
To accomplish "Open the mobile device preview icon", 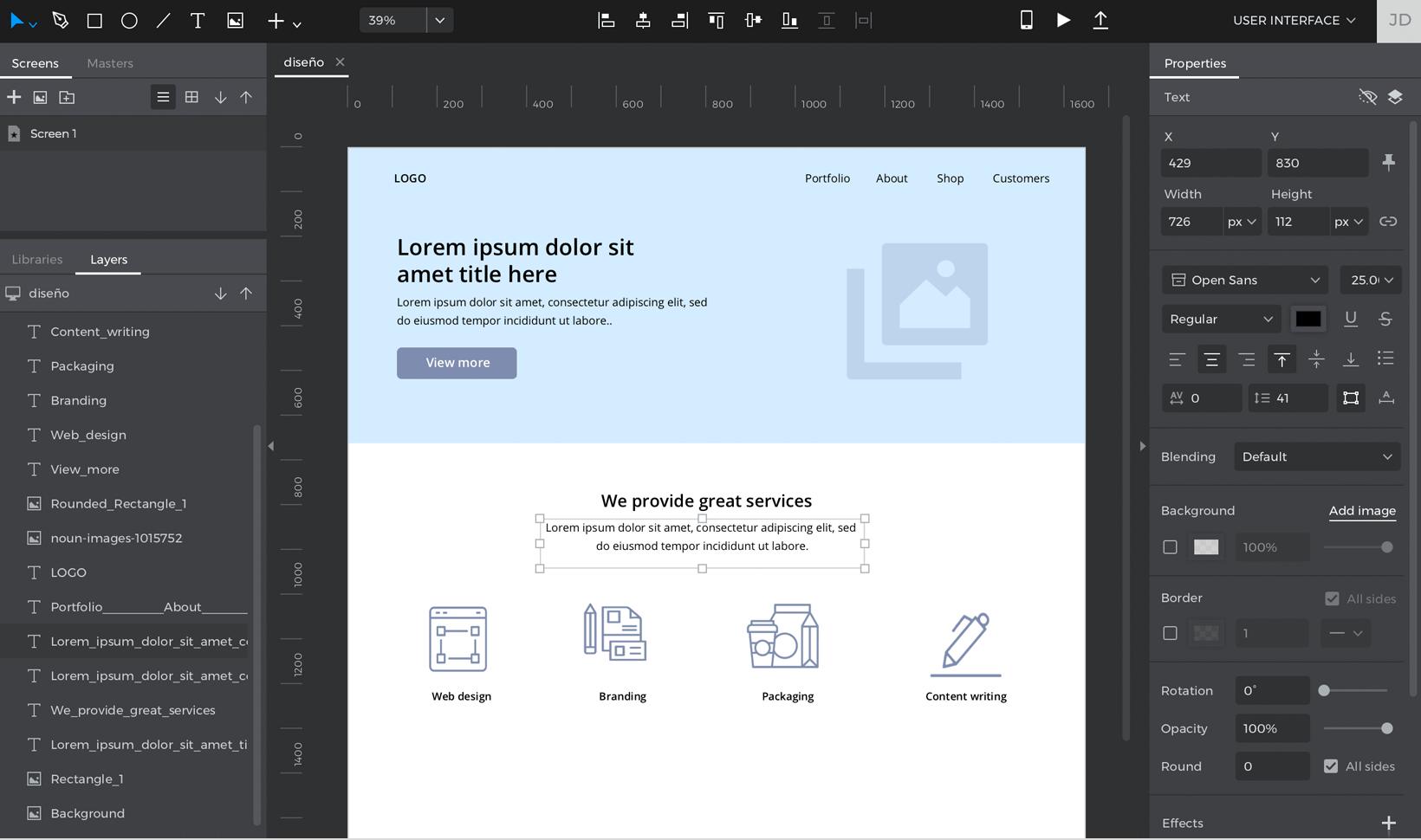I will coord(1026,20).
